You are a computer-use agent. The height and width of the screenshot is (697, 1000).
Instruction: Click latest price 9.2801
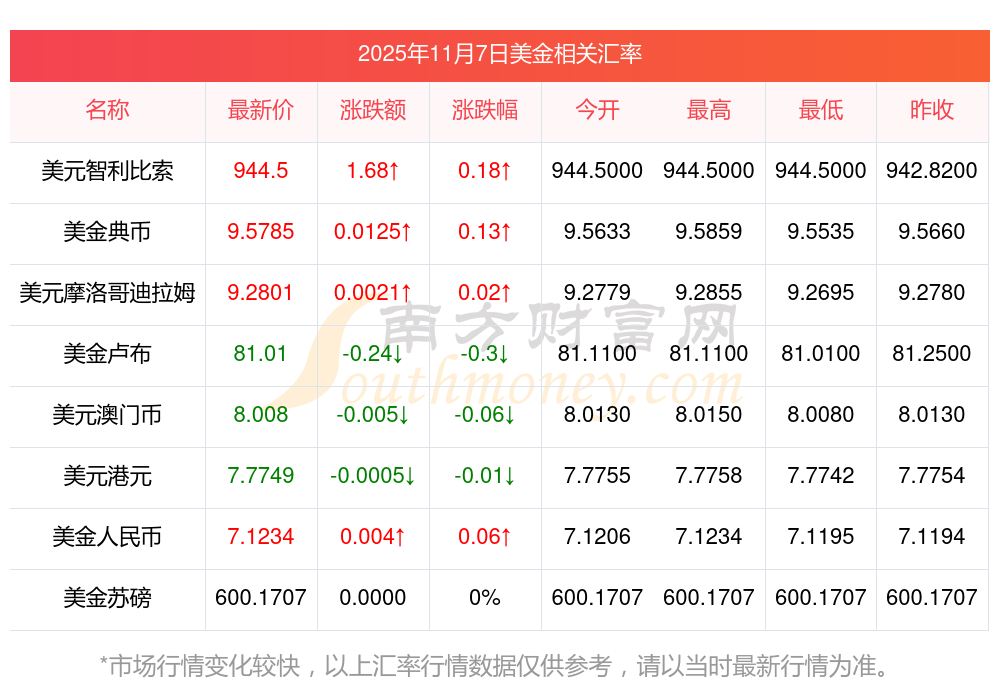260,293
